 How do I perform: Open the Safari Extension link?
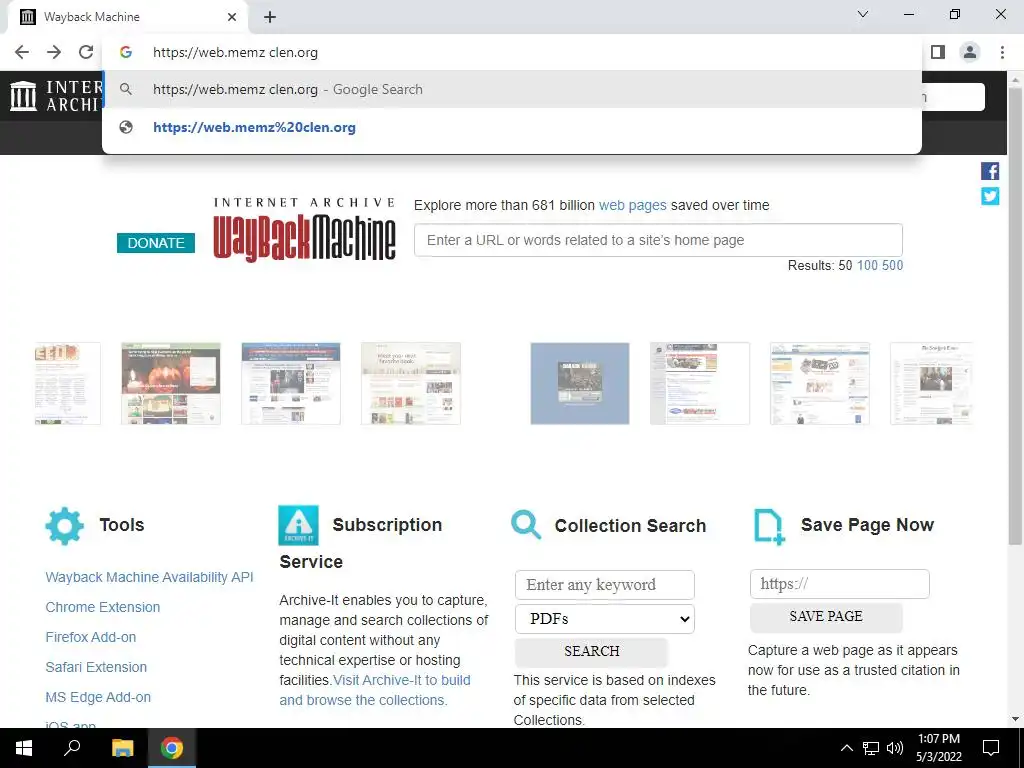(96, 667)
